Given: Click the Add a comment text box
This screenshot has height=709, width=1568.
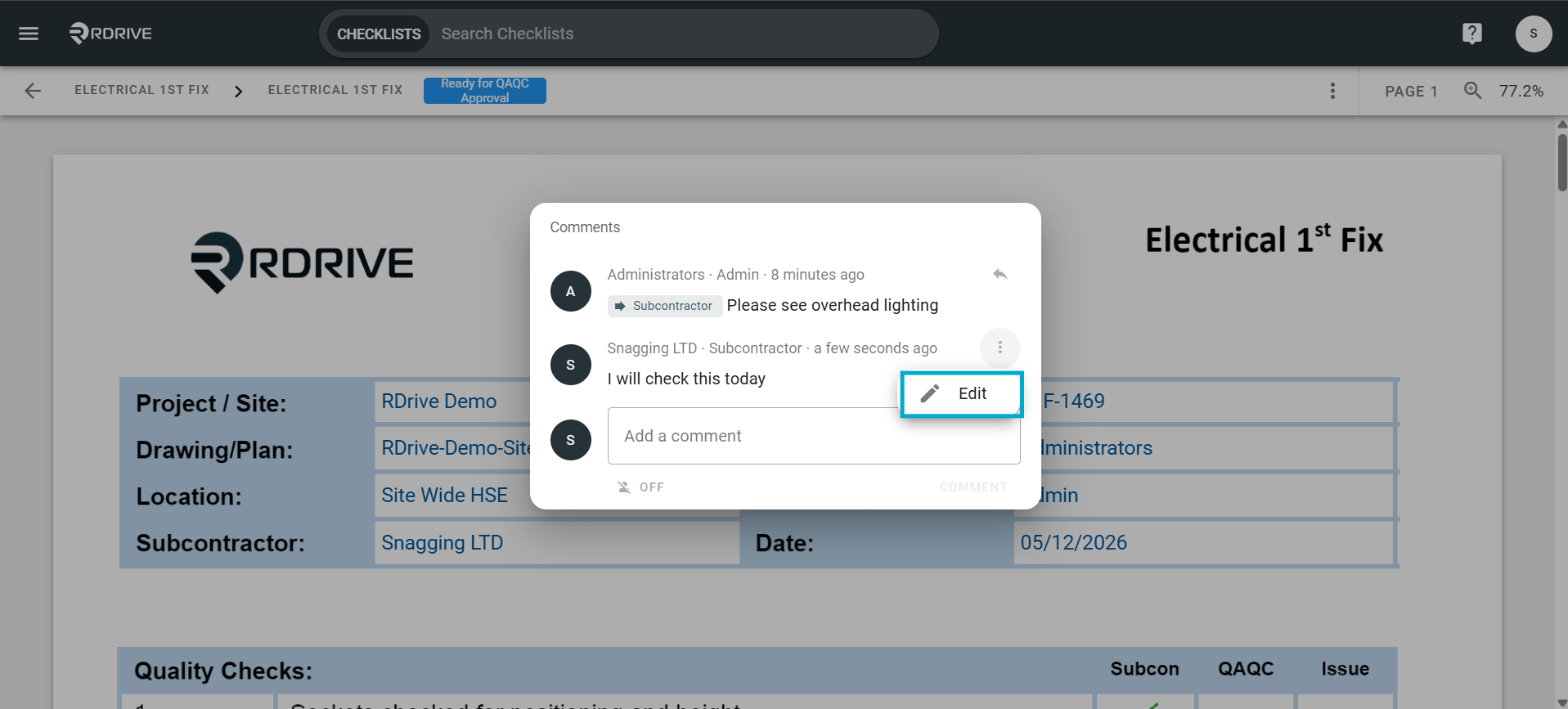Looking at the screenshot, I should coord(814,436).
